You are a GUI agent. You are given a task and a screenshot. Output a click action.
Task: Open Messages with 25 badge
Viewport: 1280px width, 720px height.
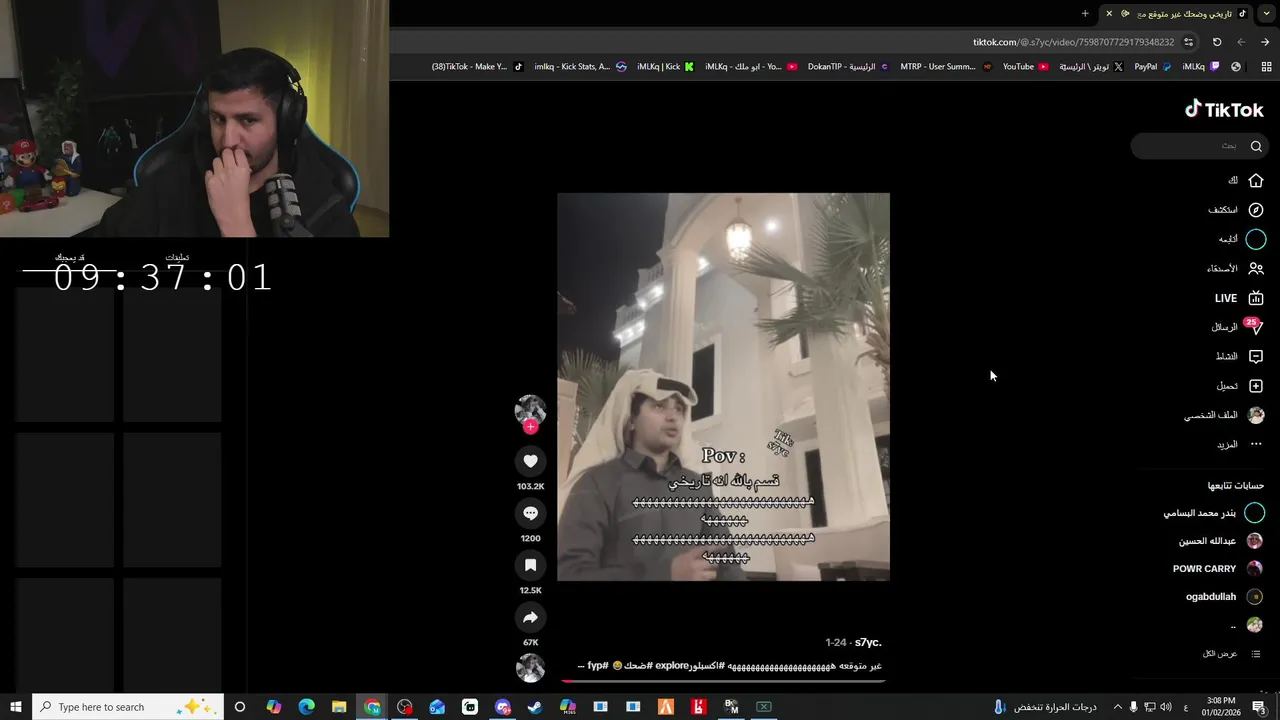(1254, 327)
